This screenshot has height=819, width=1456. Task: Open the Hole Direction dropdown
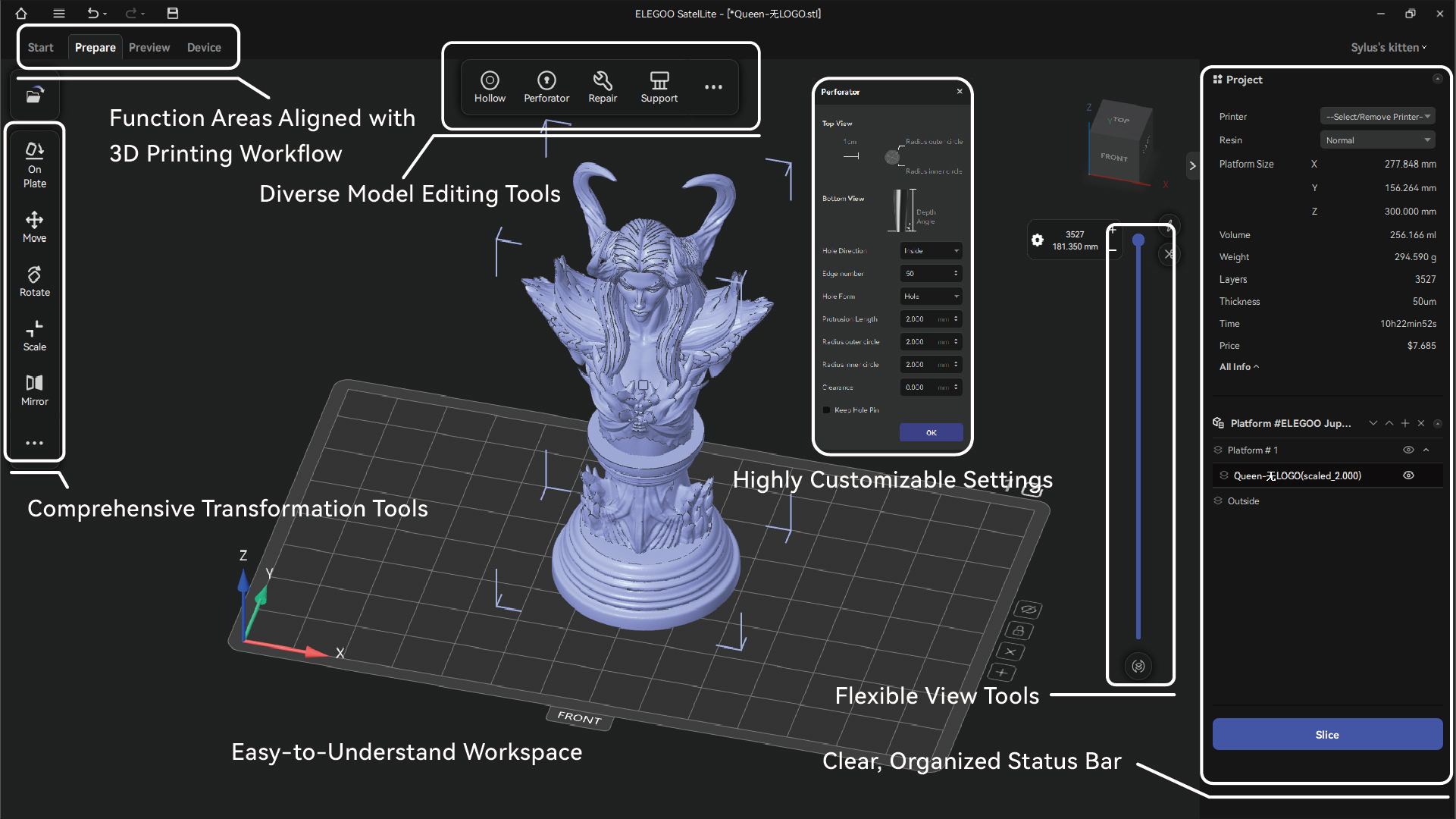pyautogui.click(x=931, y=251)
